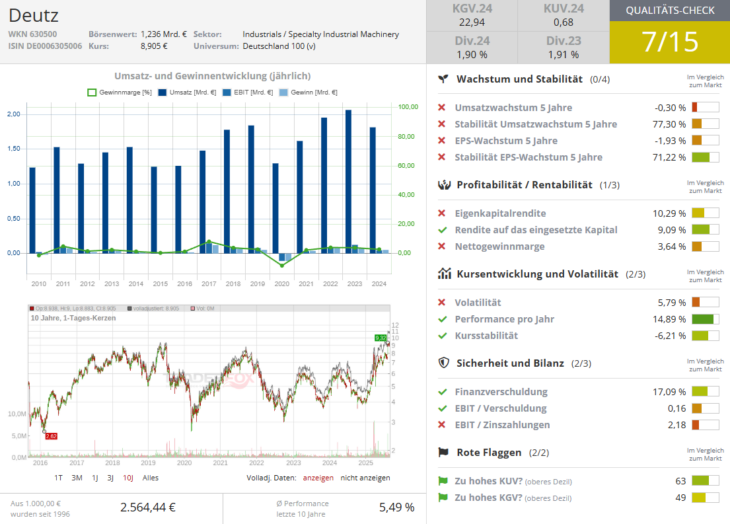Toggle the Umsatz [Mrd. €] legend entry
This screenshot has width=730, height=524.
click(x=187, y=93)
